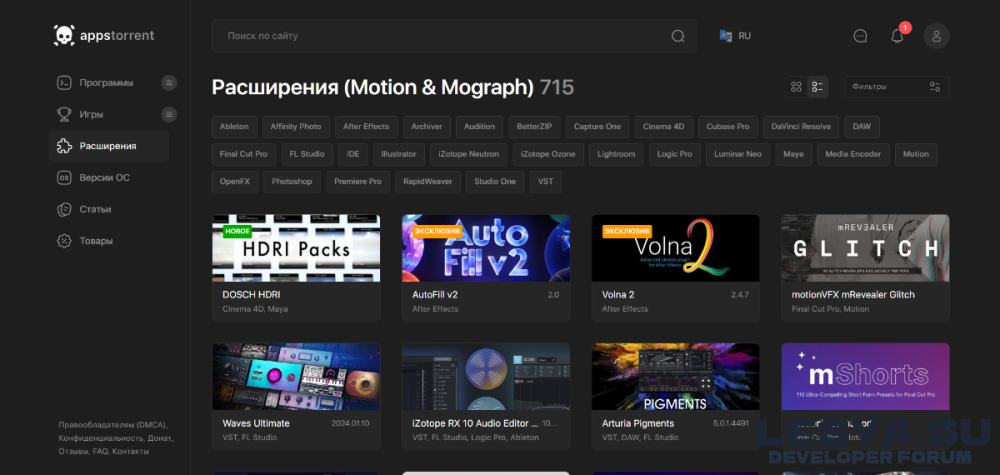Filter by VST tag
The width and height of the screenshot is (1000, 475).
tap(545, 182)
